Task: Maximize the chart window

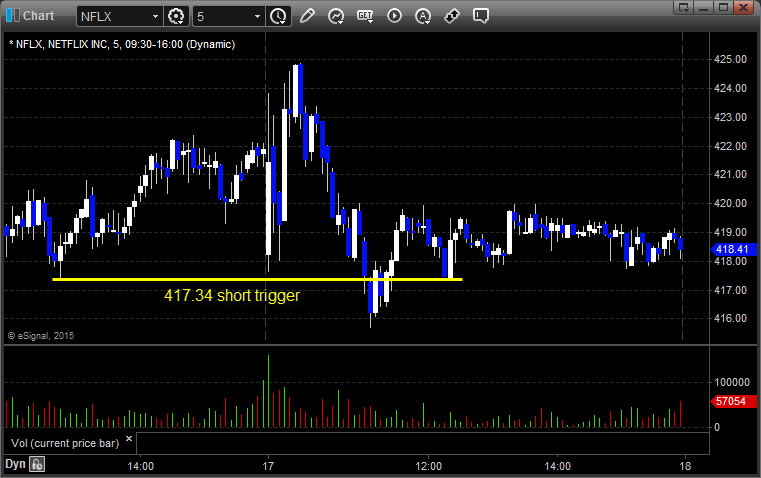Action: (723, 7)
